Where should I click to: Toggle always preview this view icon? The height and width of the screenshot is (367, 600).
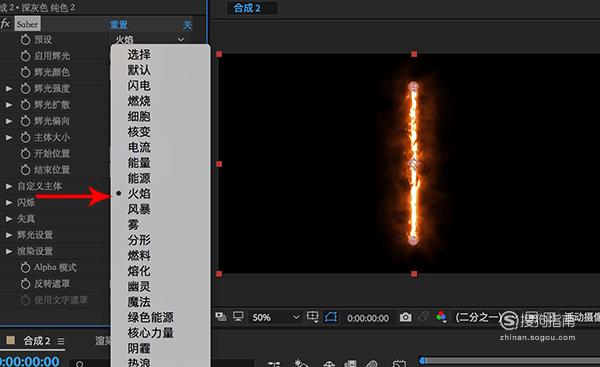click(221, 317)
